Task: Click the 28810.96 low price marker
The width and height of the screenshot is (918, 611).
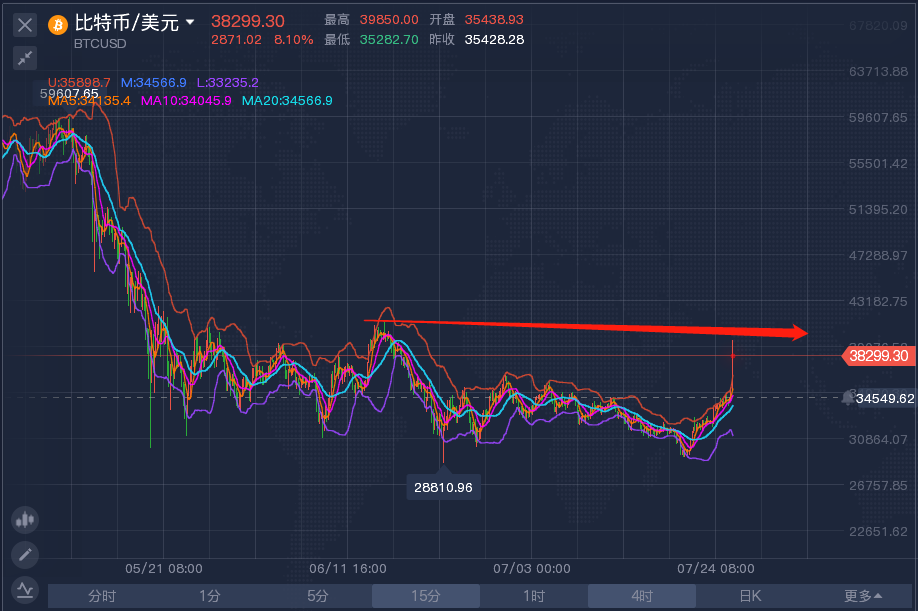Action: [442, 487]
